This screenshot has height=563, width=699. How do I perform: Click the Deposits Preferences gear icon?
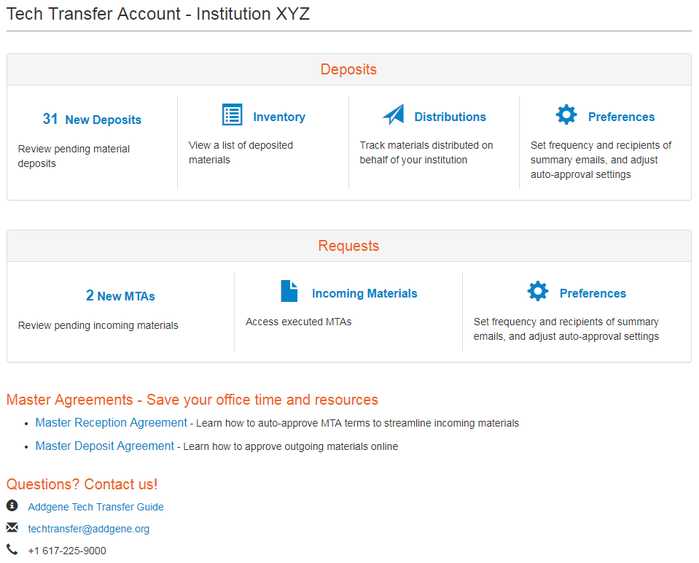click(566, 115)
